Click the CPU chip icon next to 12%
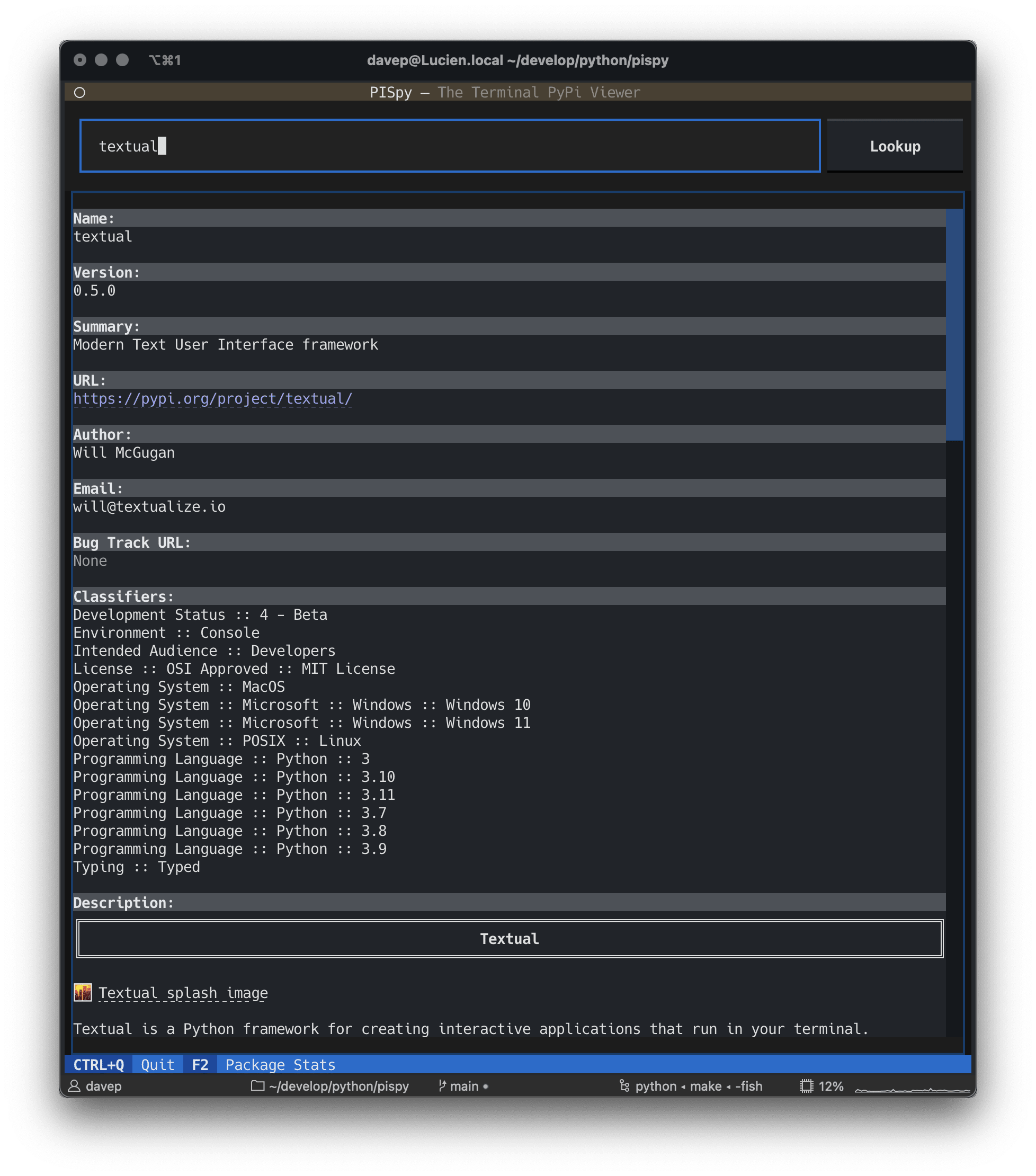1036x1176 pixels. click(x=807, y=1086)
